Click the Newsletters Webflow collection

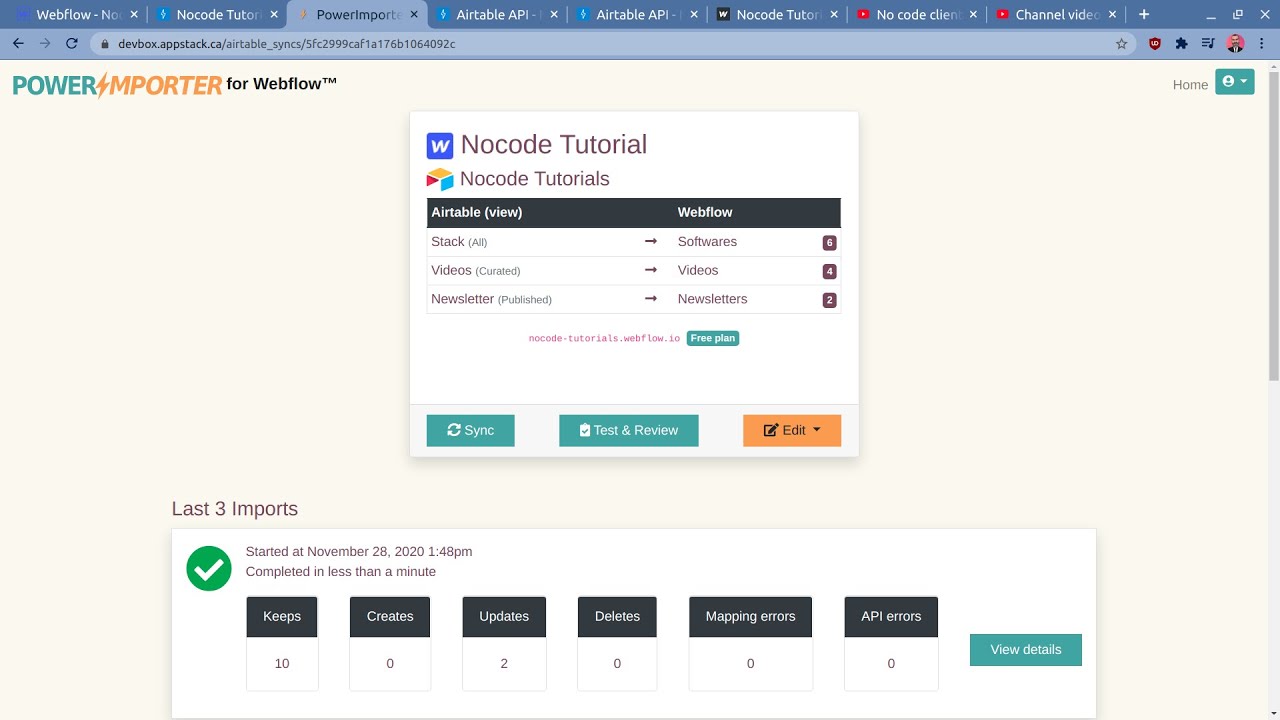712,299
